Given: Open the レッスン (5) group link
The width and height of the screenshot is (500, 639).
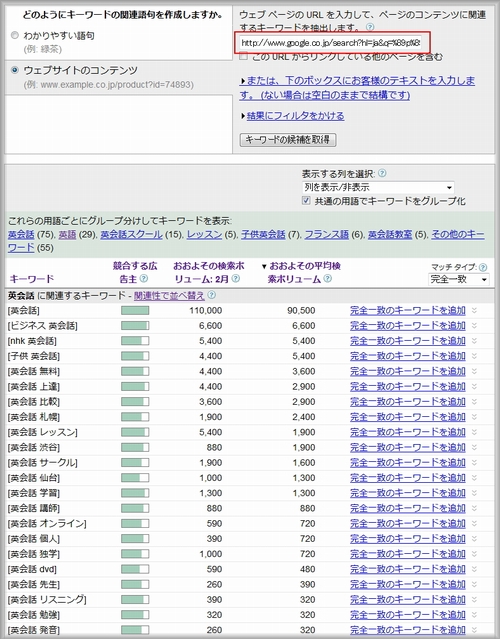Looking at the screenshot, I should (x=204, y=234).
